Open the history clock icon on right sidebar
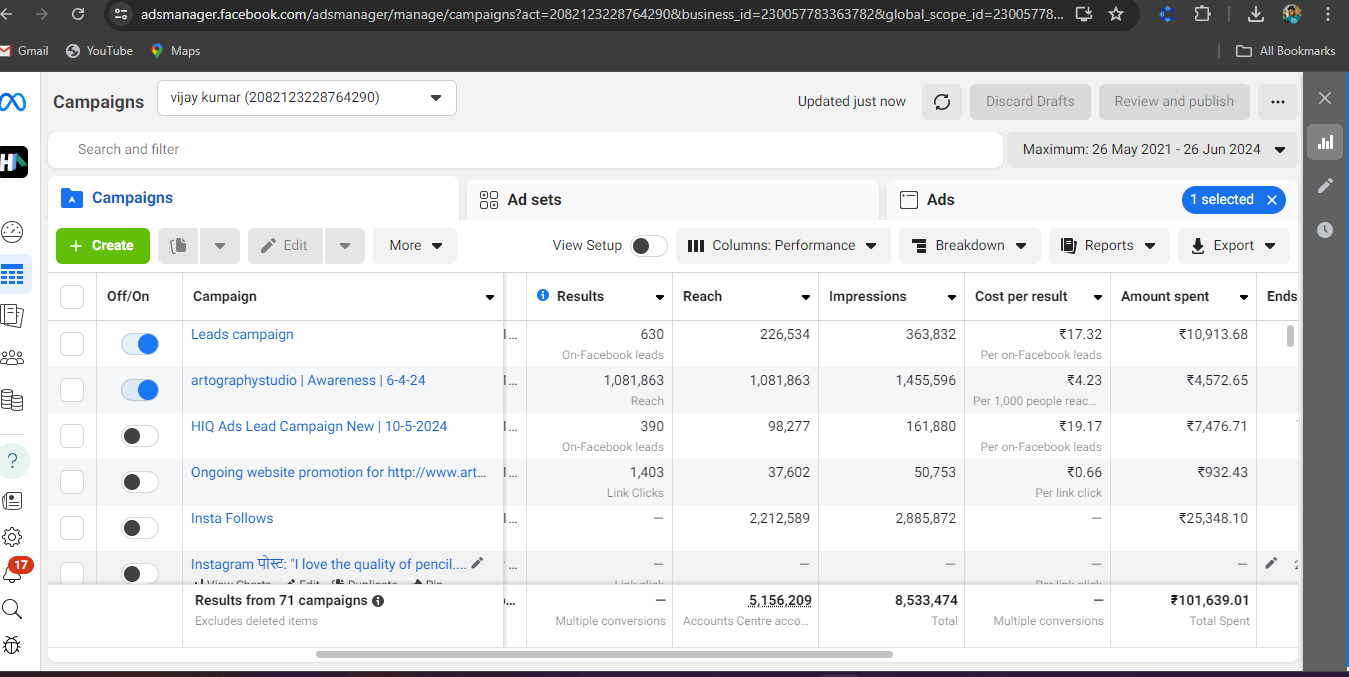Viewport: 1349px width, 677px height. (x=1325, y=230)
